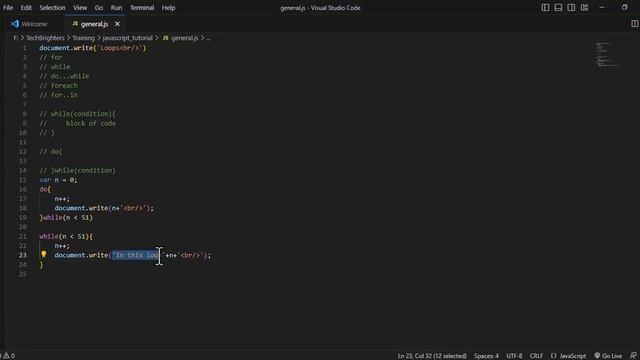Click the document.write('Loops<br/>') line
This screenshot has width=640, height=360.
point(93,48)
